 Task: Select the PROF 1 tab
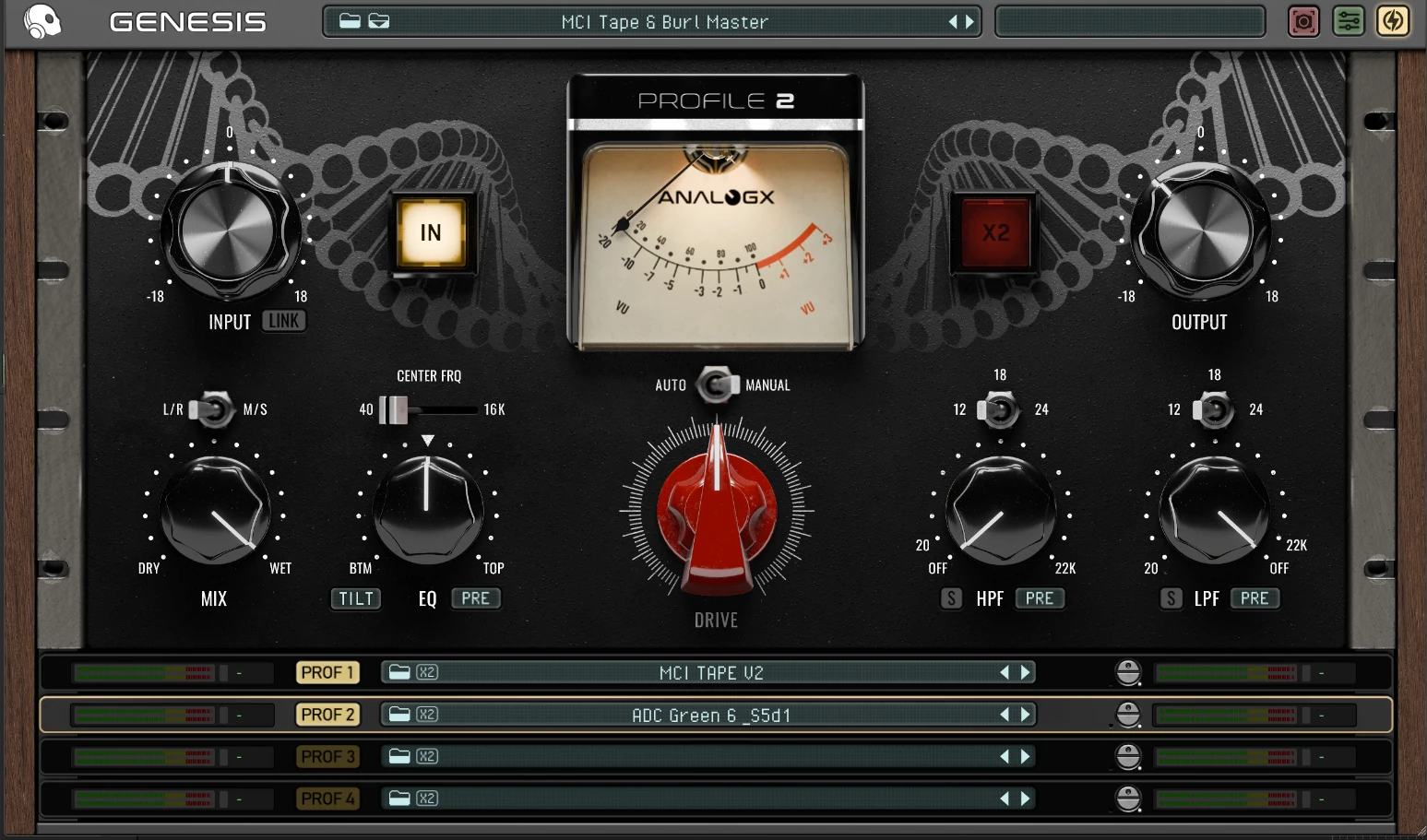pyautogui.click(x=327, y=672)
